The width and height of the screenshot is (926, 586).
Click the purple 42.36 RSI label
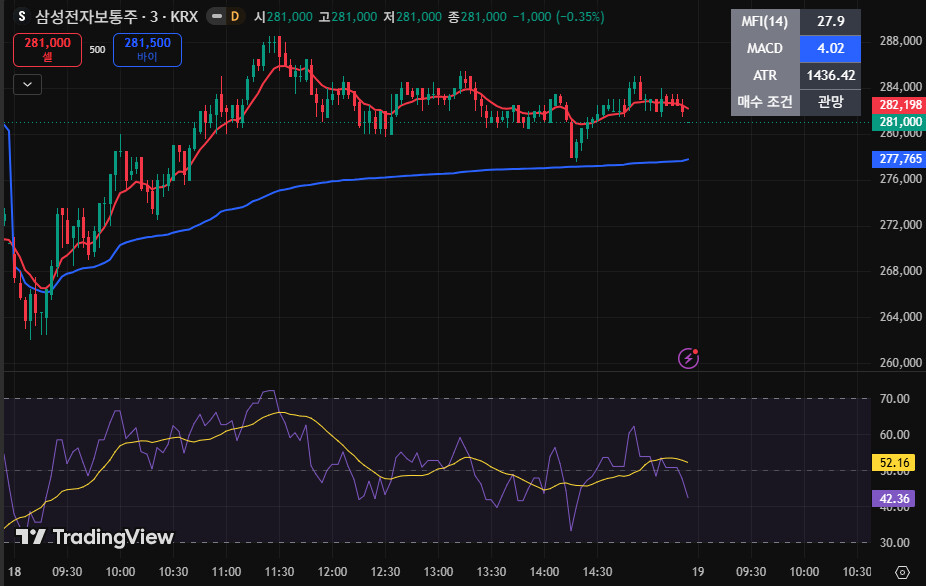tap(894, 499)
